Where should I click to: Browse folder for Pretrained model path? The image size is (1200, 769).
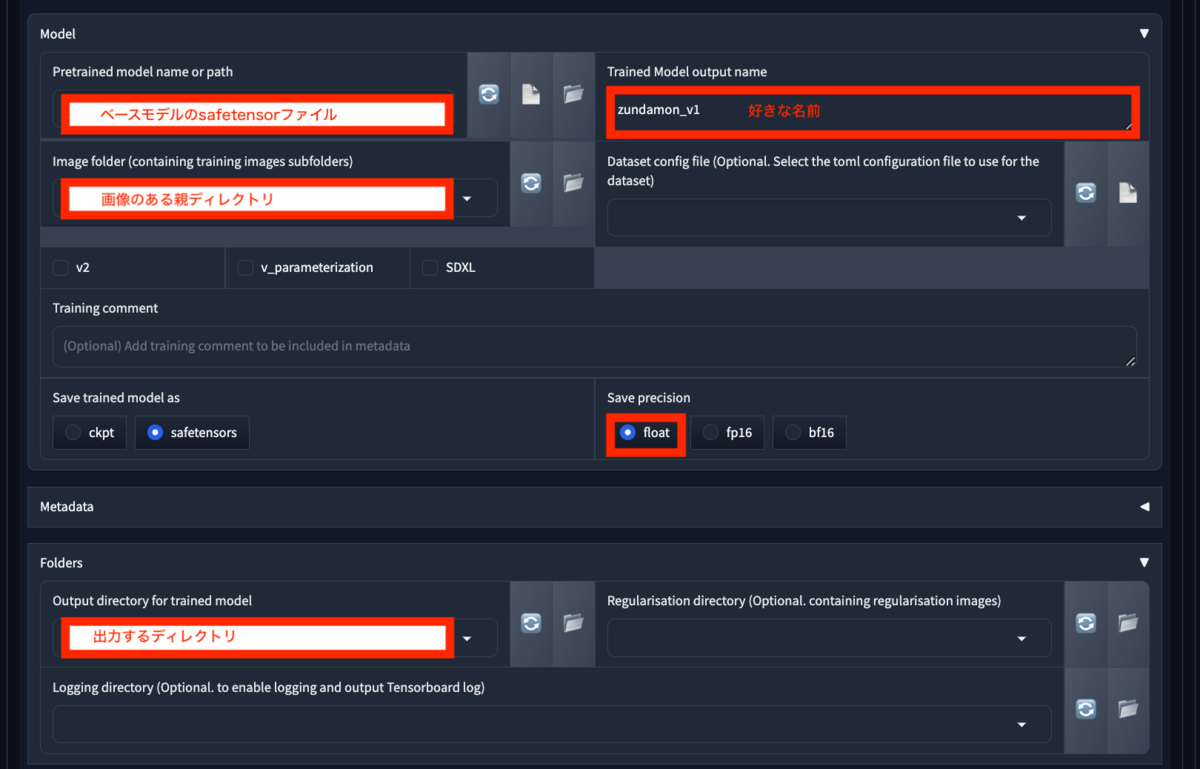(573, 95)
